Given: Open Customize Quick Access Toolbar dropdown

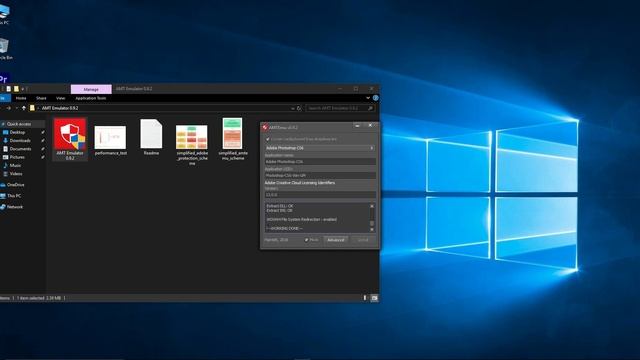Looking at the screenshot, I should coord(23,89).
